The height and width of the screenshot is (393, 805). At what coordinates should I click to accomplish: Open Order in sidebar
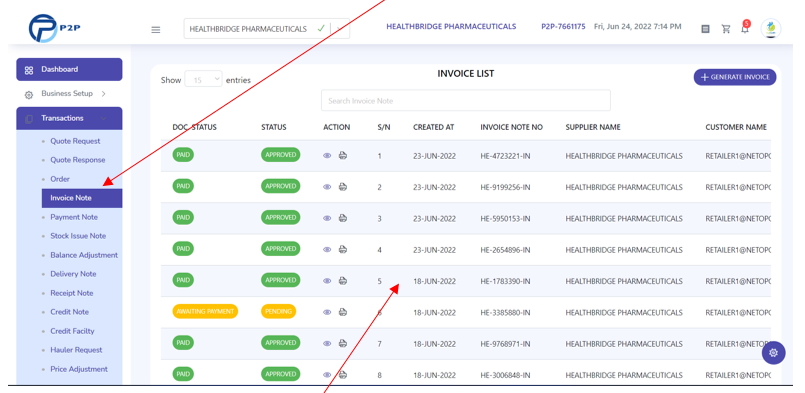click(60, 179)
